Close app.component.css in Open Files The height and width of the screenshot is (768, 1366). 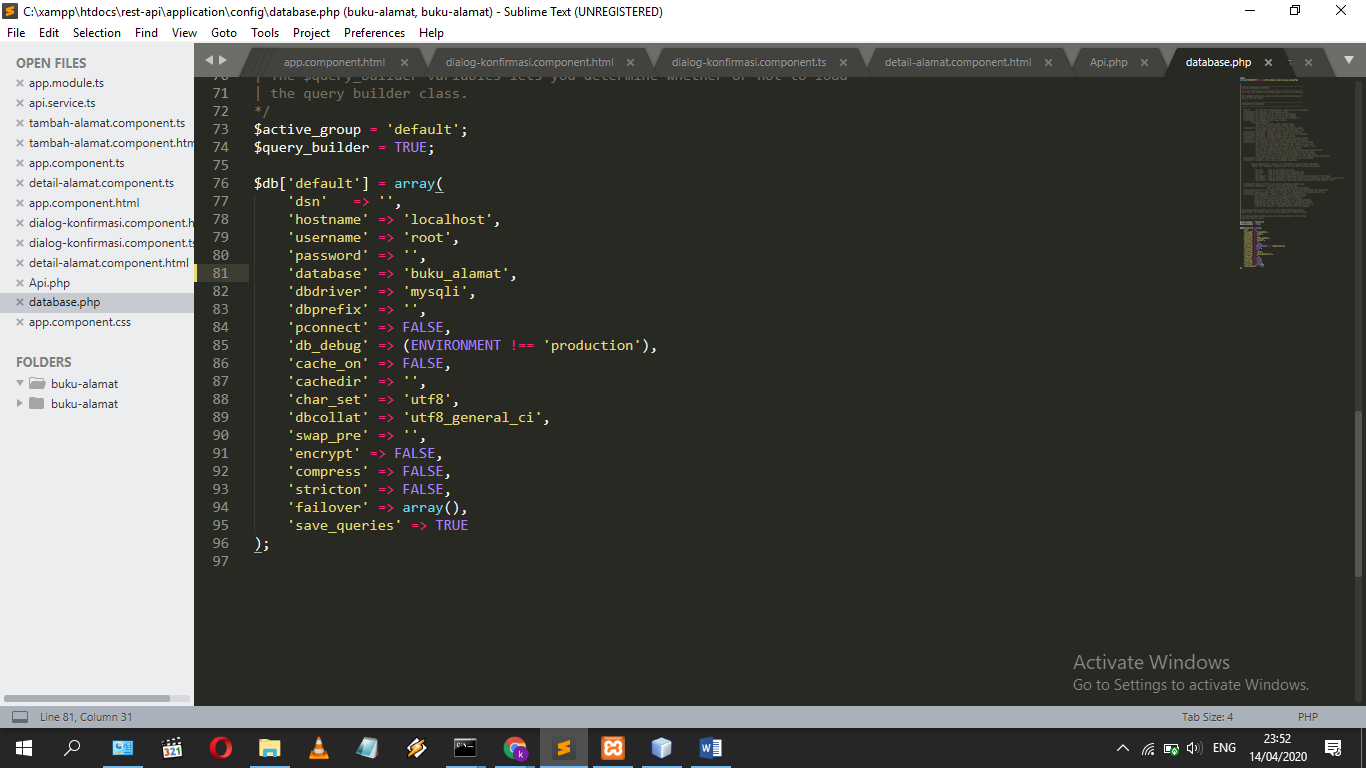20,322
